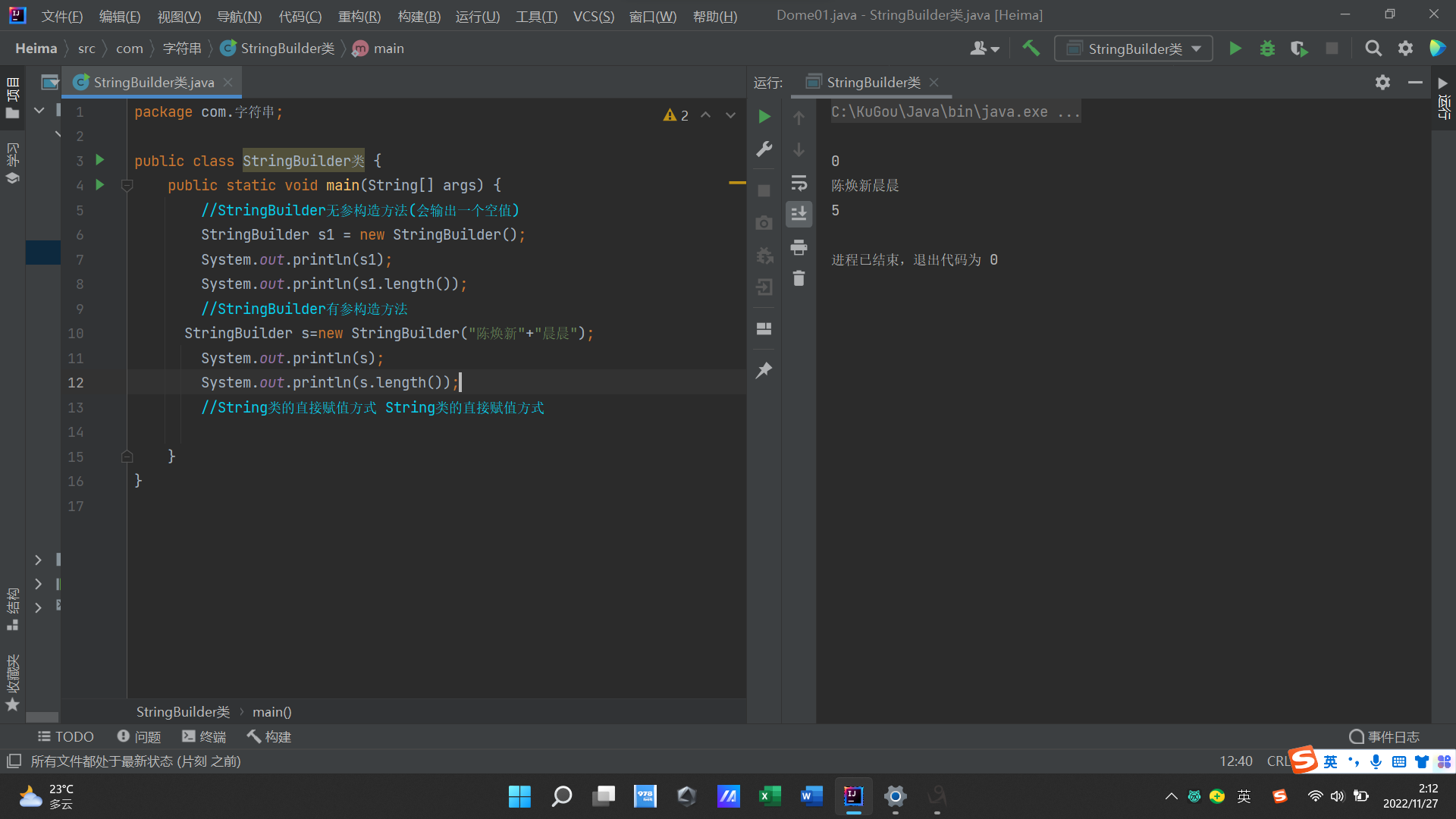This screenshot has width=1456, height=819.
Task: Open the 终端 terminal tool window
Action: tap(204, 736)
